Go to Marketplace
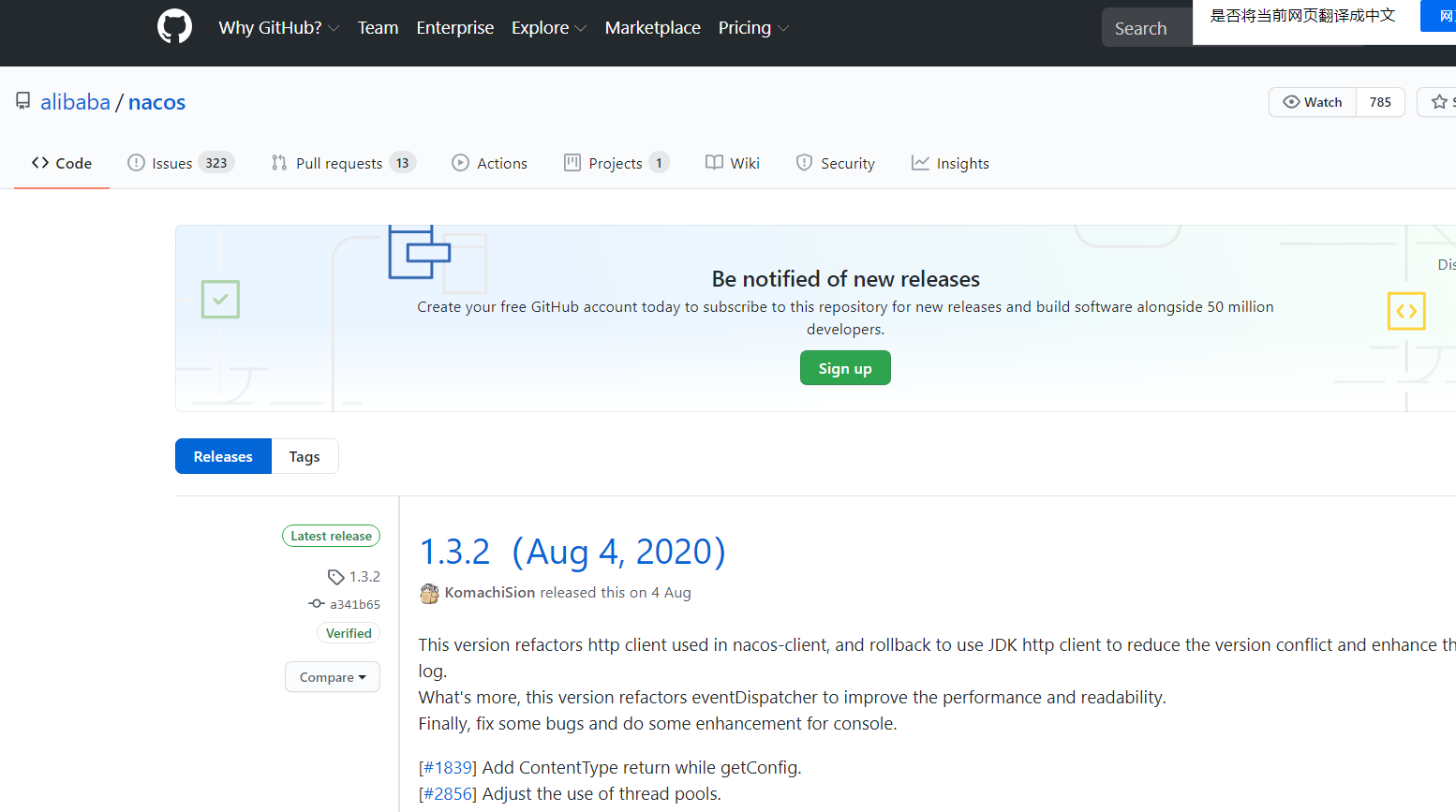The width and height of the screenshot is (1456, 812). click(x=653, y=28)
